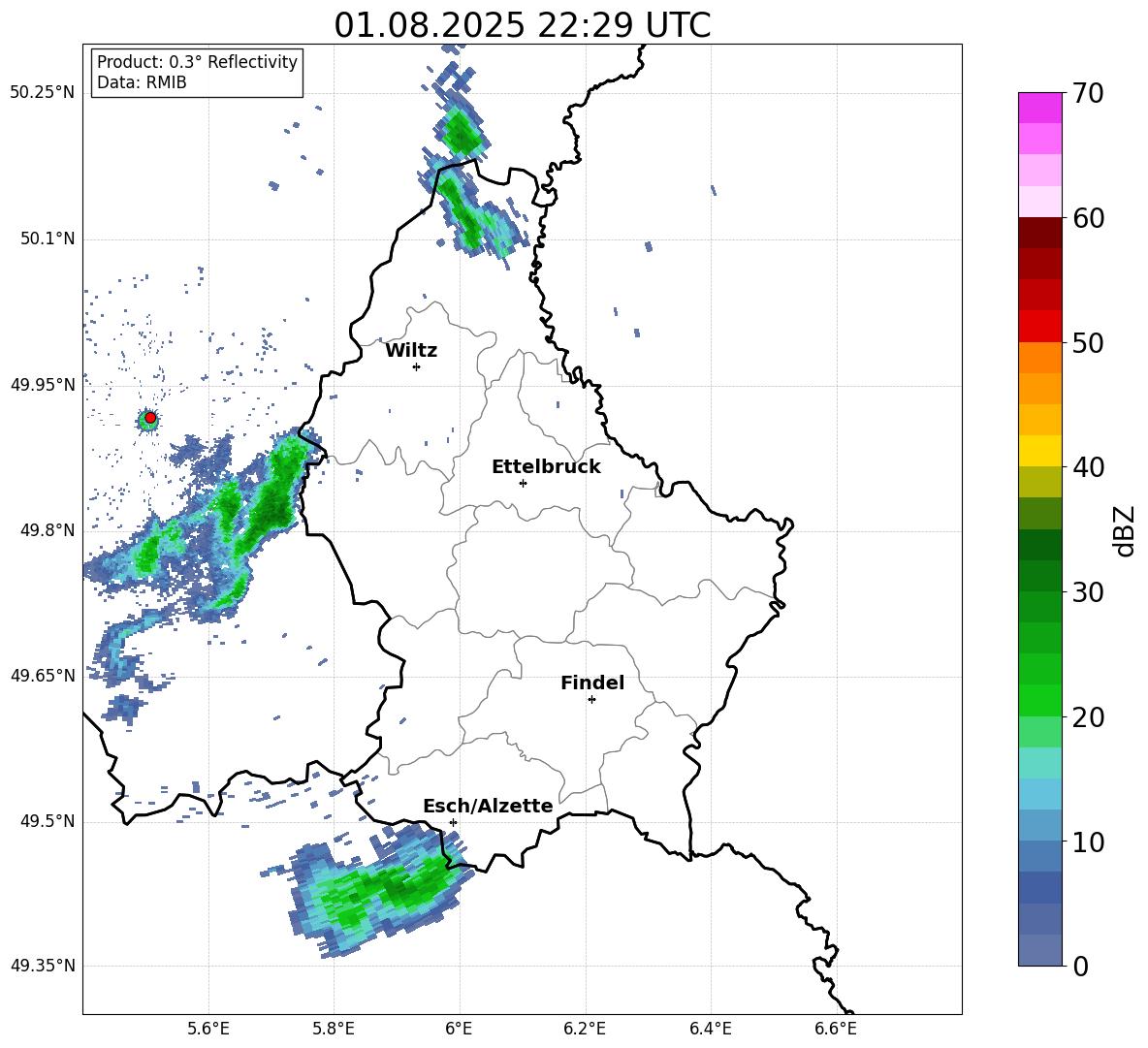Click the orange colorbar segment below 50

pos(1039,358)
